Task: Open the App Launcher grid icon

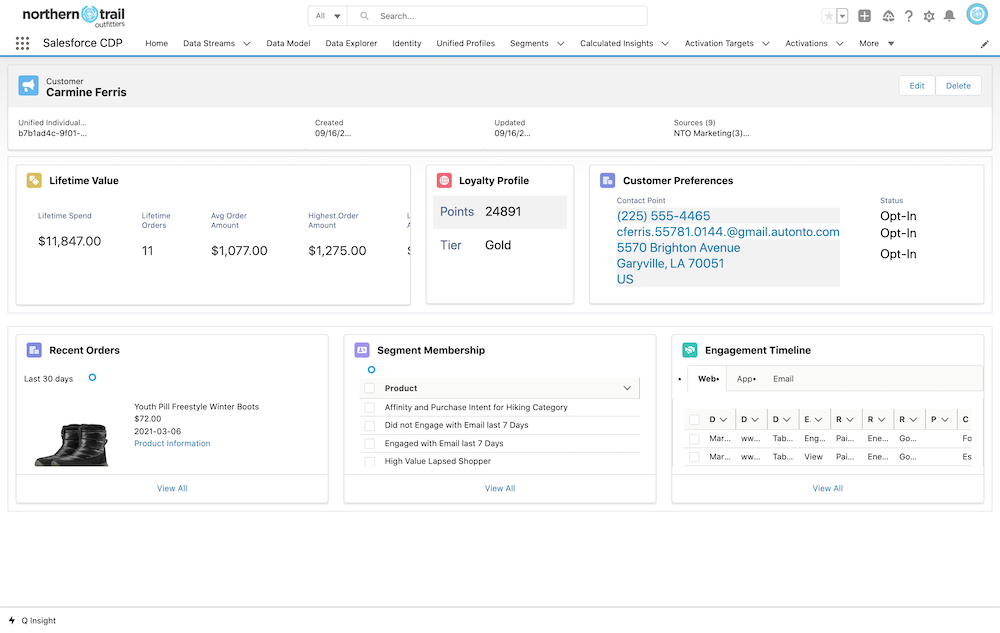Action: coord(22,43)
